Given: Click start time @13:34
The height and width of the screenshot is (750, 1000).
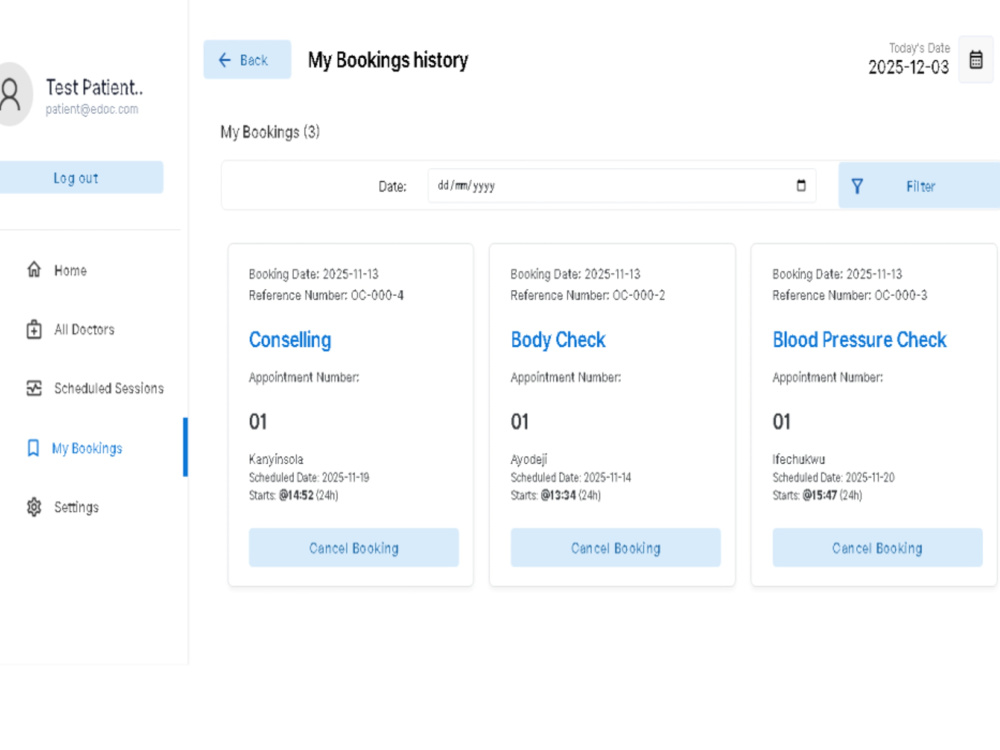Looking at the screenshot, I should click(558, 495).
